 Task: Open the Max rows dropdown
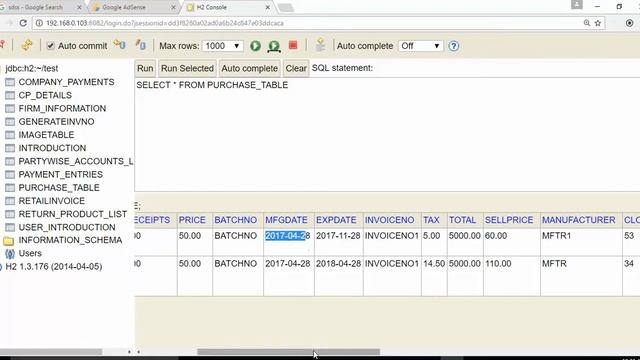222,46
